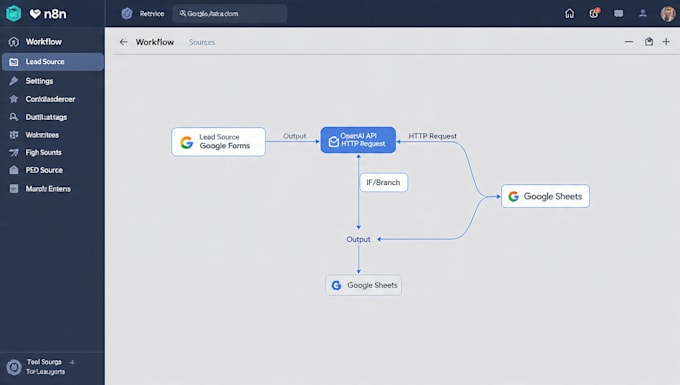The image size is (680, 385).
Task: Click the icon beside Wokmitees
Action: tap(14, 135)
